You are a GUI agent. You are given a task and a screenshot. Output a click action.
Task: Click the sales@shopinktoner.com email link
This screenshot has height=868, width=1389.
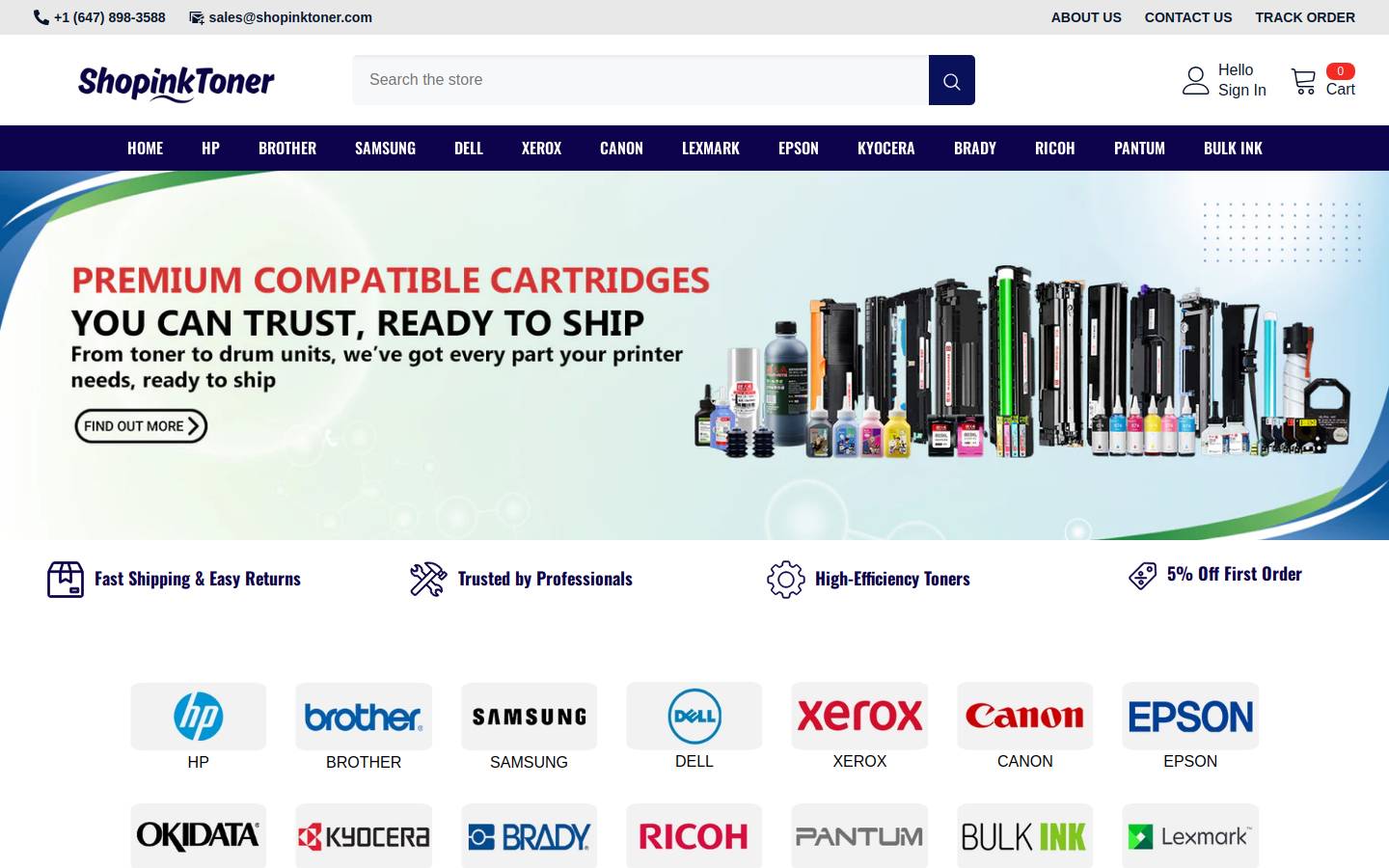(290, 17)
